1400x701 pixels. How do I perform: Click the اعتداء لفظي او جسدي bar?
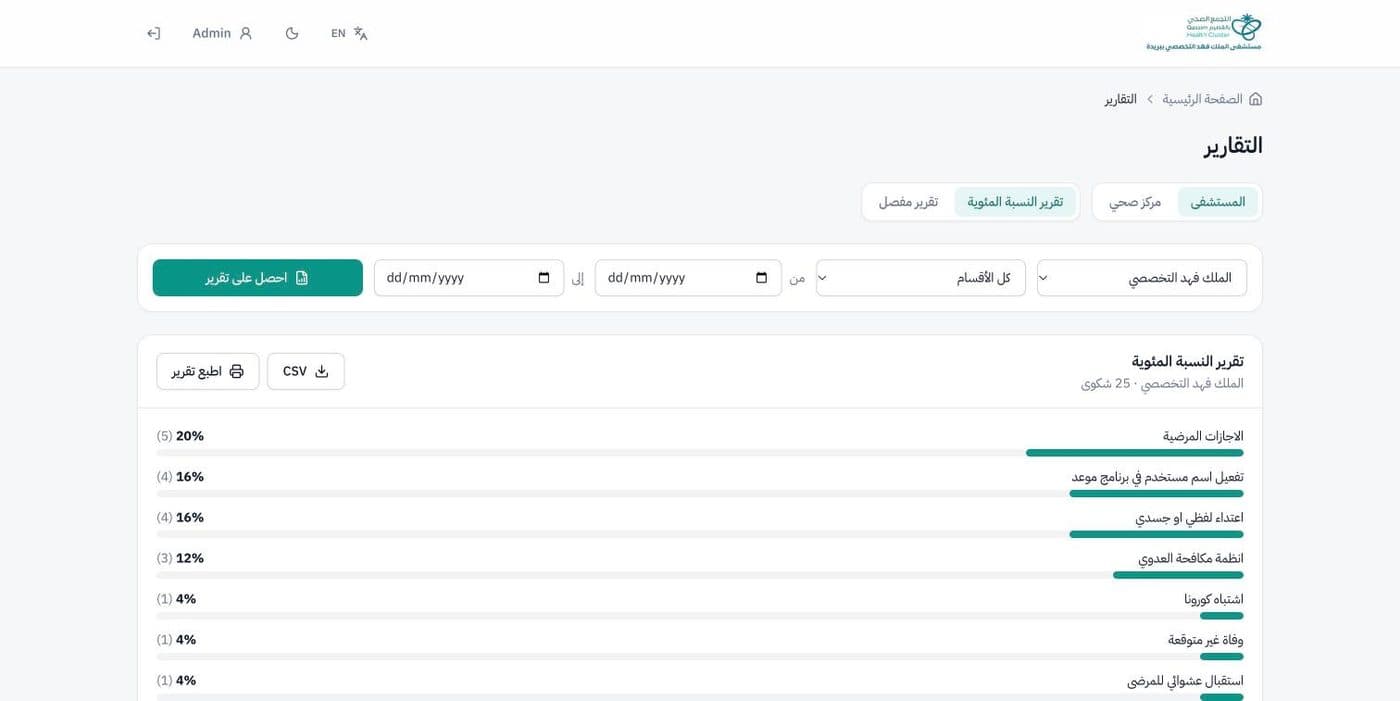700,534
